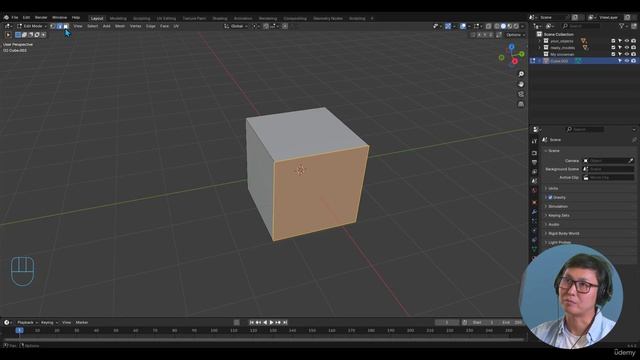The height and width of the screenshot is (360, 640).
Task: Switch to the Modeling workspace tab
Action: (x=118, y=18)
